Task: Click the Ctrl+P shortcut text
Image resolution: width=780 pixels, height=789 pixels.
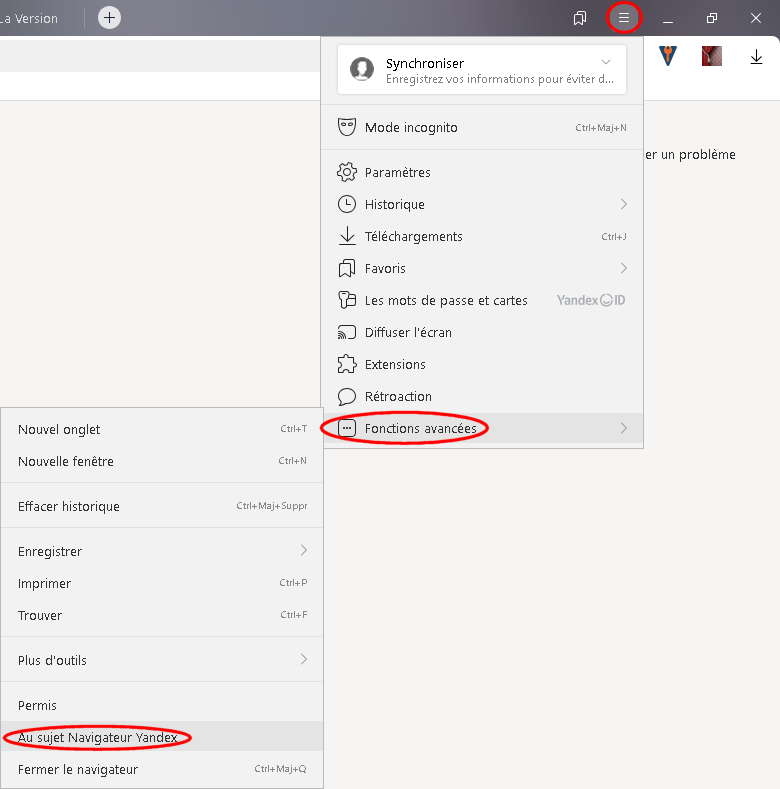Action: pyautogui.click(x=293, y=583)
